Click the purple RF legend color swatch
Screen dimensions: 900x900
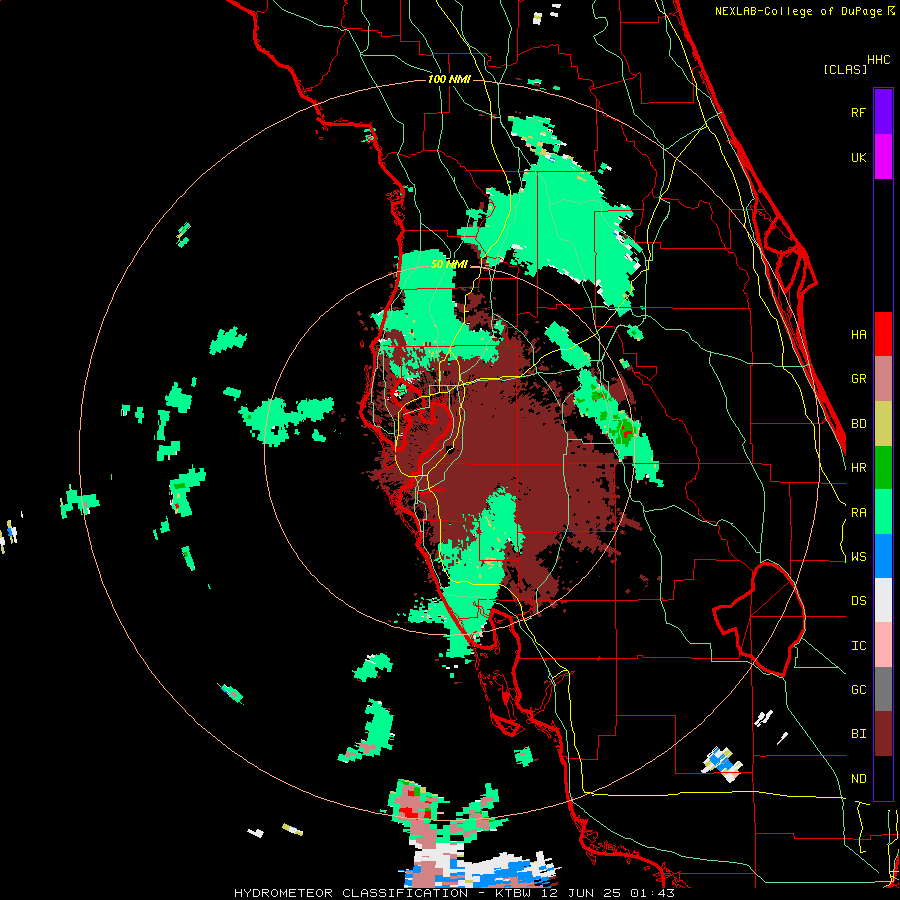coord(883,112)
